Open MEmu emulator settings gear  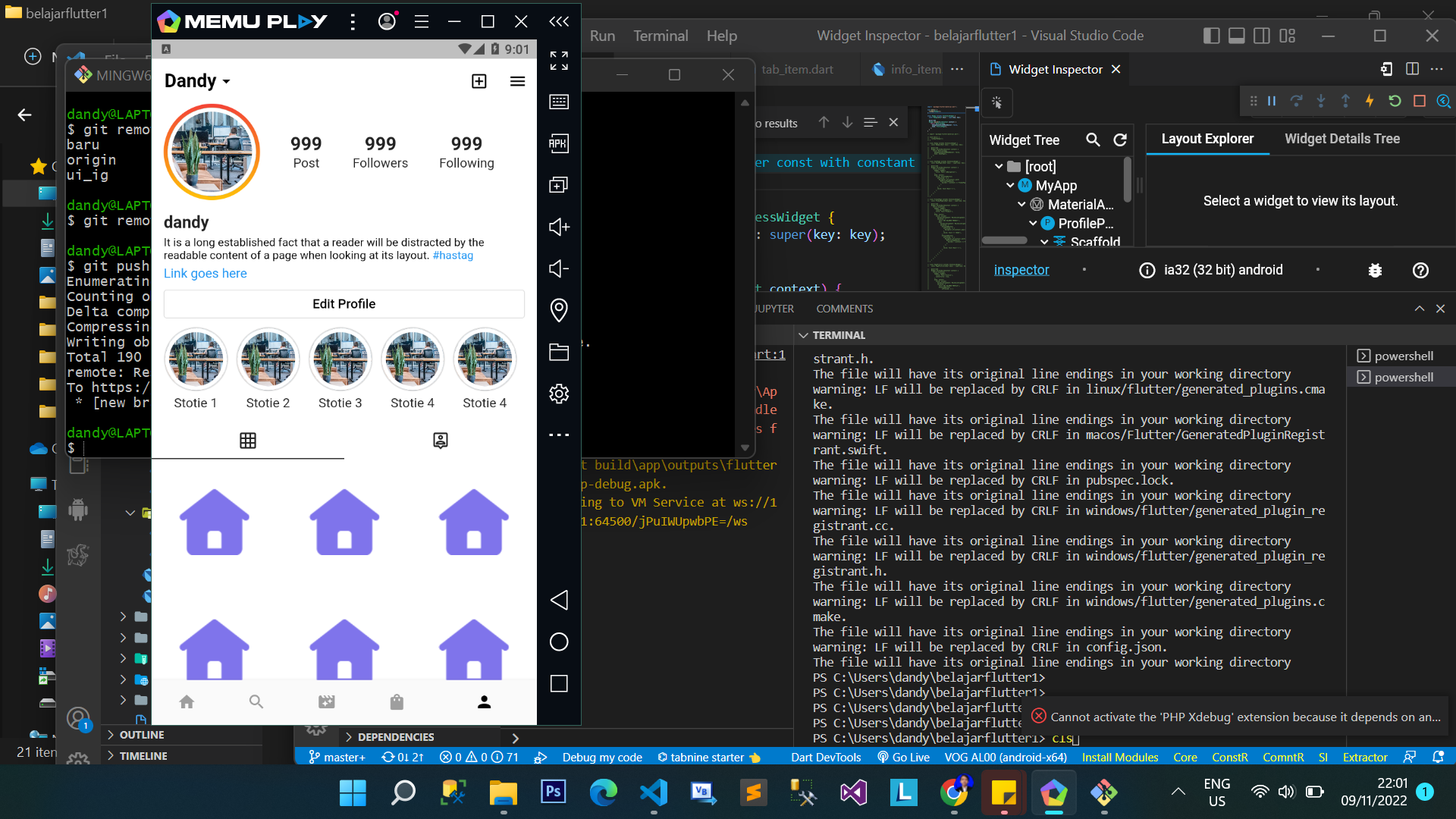pyautogui.click(x=559, y=394)
